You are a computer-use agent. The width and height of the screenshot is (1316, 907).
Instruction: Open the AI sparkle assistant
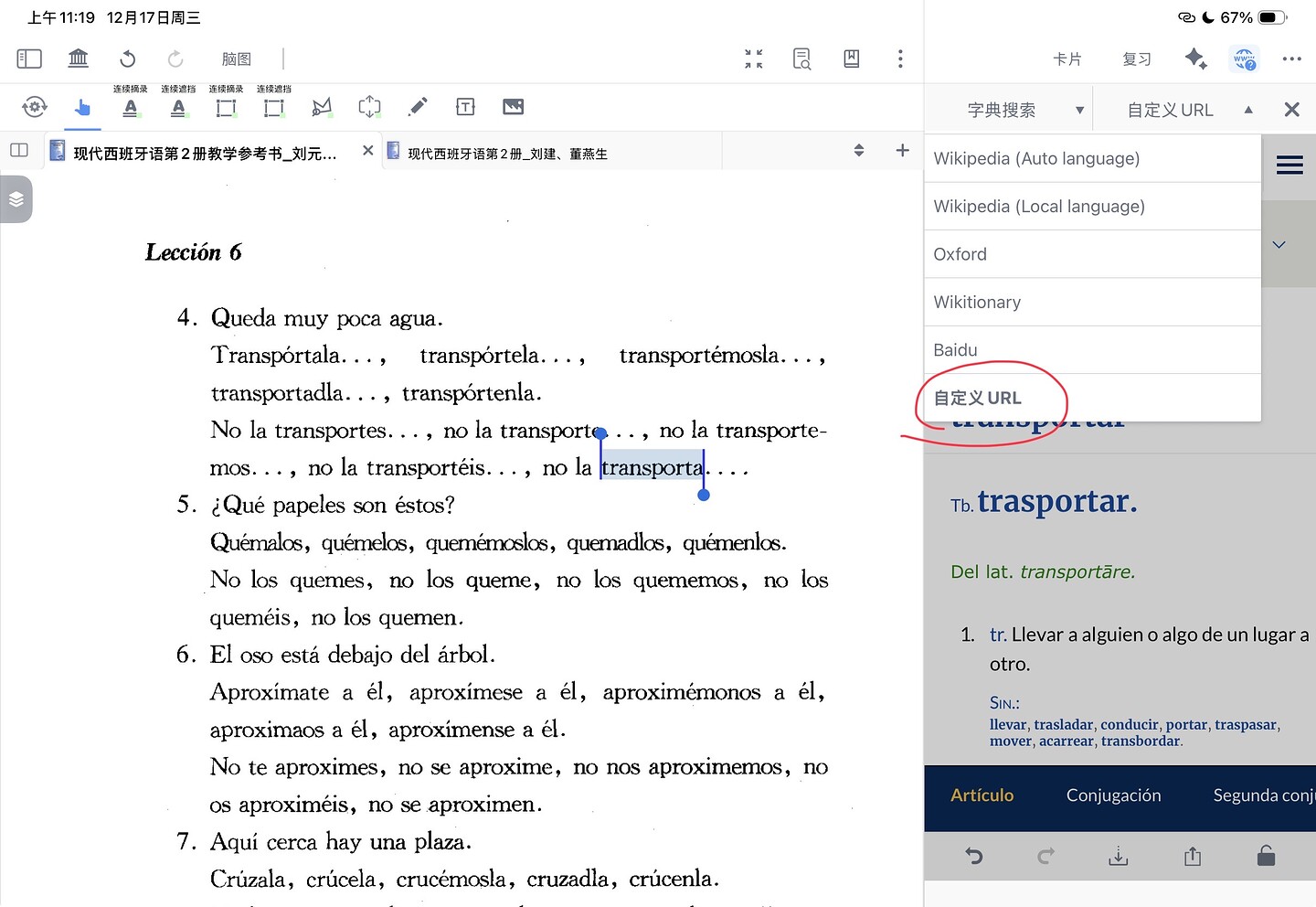[x=1195, y=59]
